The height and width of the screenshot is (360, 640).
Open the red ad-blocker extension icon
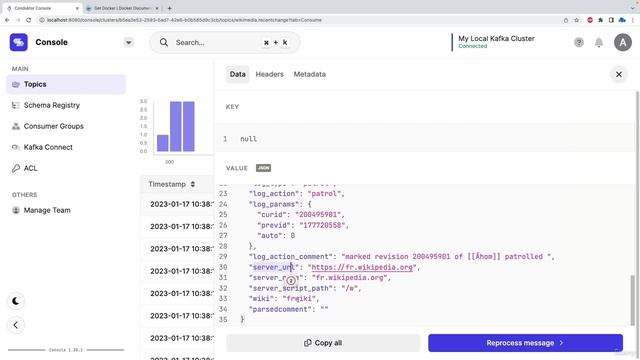tap(590, 20)
